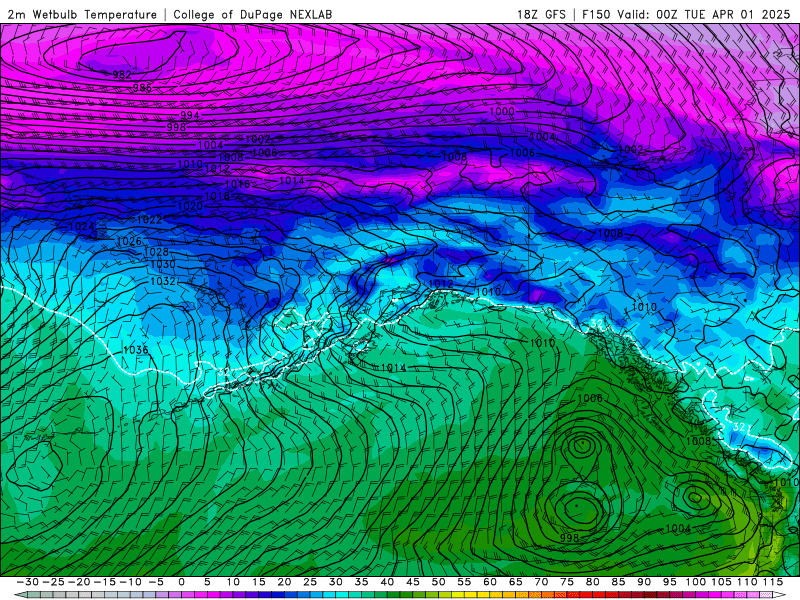Click the 994 isobar label
Screen dimensions: 800x600
pos(190,115)
